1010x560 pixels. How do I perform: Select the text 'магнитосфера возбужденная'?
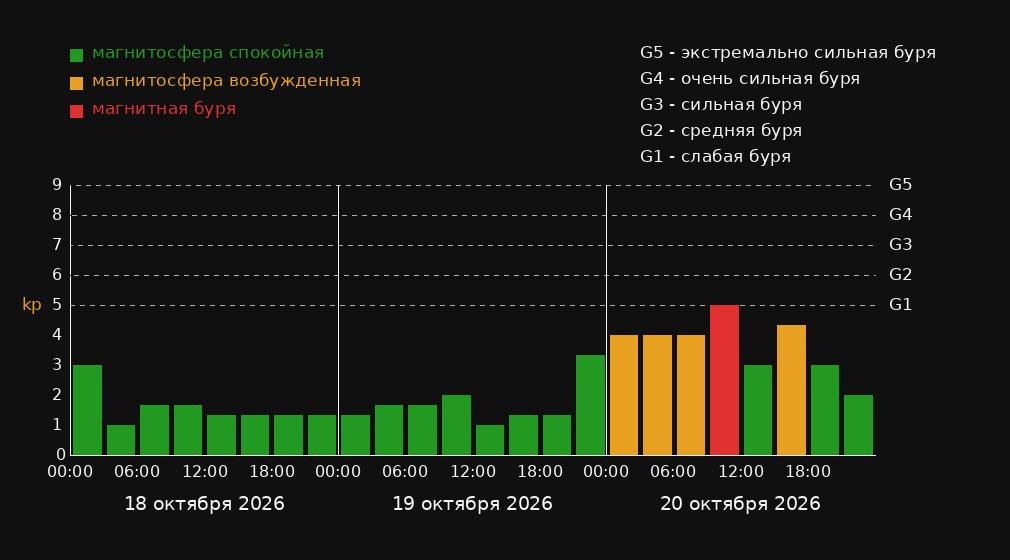coord(227,81)
